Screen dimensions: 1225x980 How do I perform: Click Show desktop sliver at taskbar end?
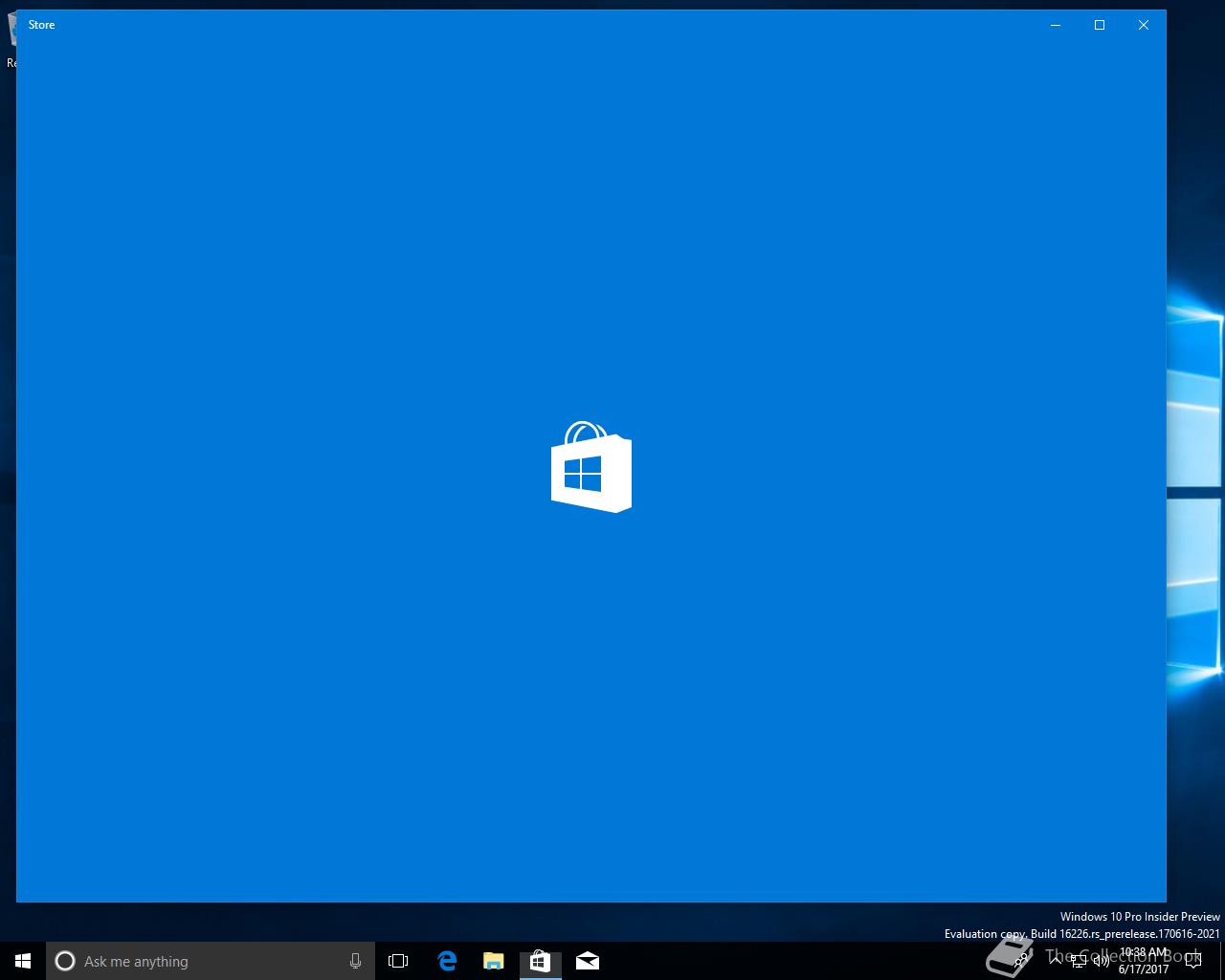(1222, 961)
